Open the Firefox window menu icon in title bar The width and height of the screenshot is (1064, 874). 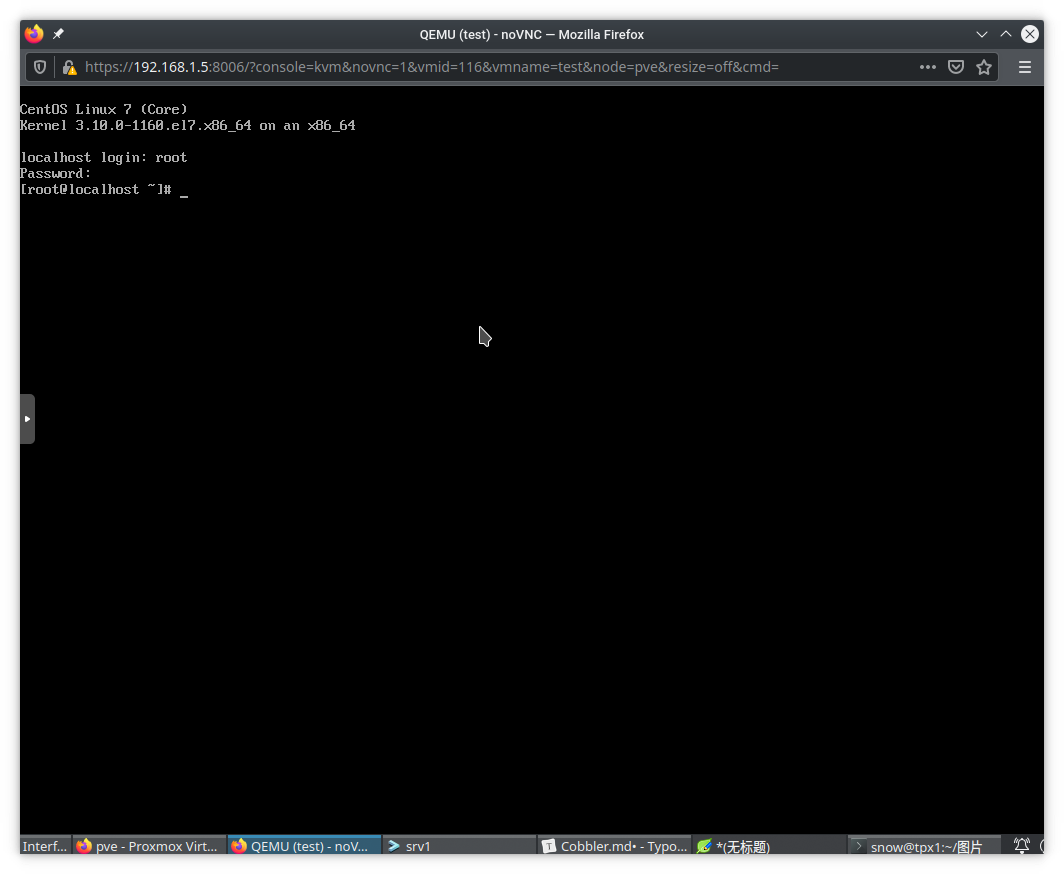(34, 34)
